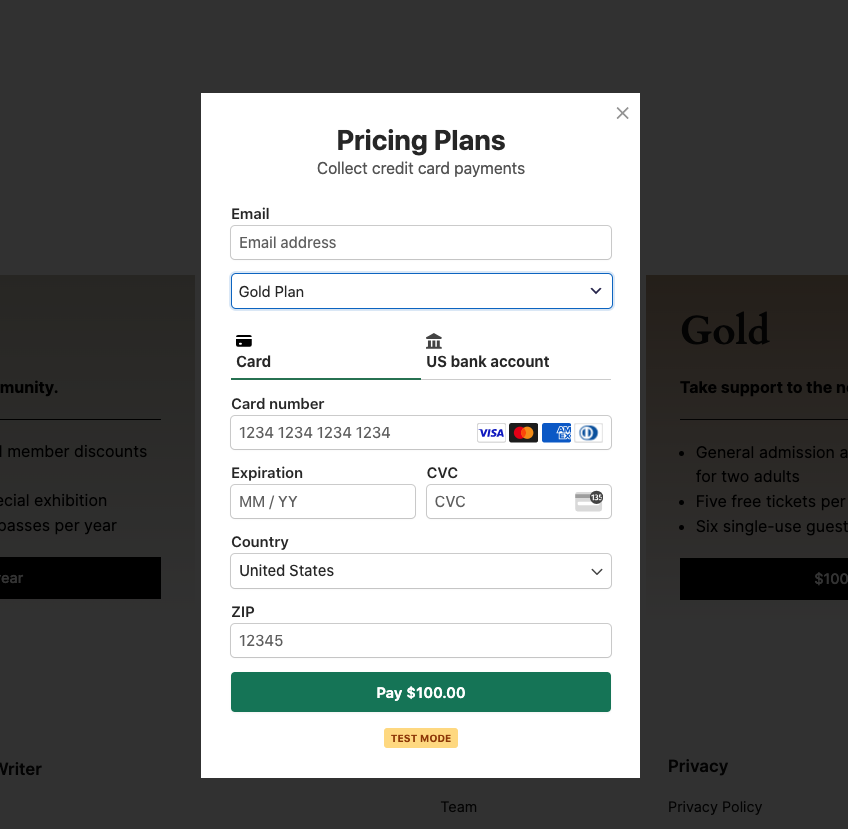
Task: Click the Diners Club icon
Action: [x=588, y=433]
